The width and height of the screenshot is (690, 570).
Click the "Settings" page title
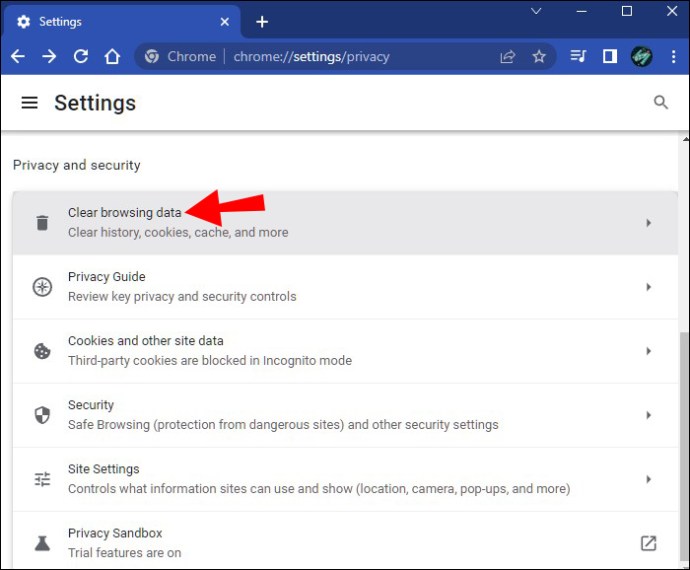coord(95,103)
